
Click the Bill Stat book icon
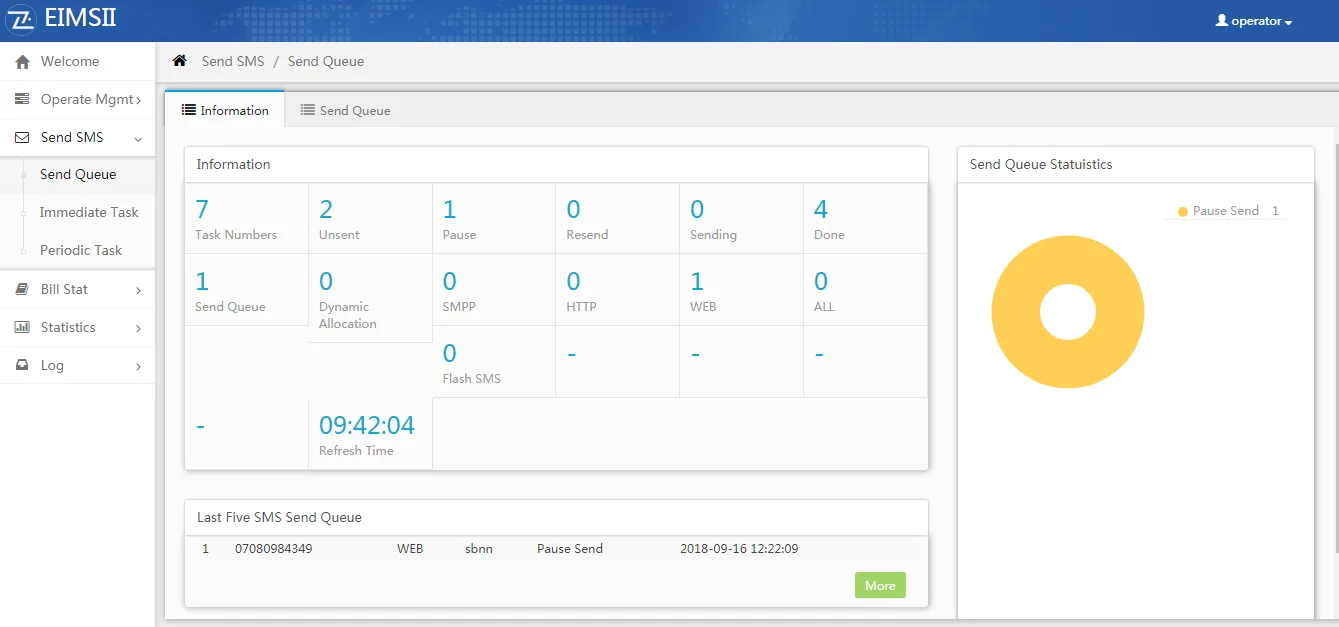[22, 289]
